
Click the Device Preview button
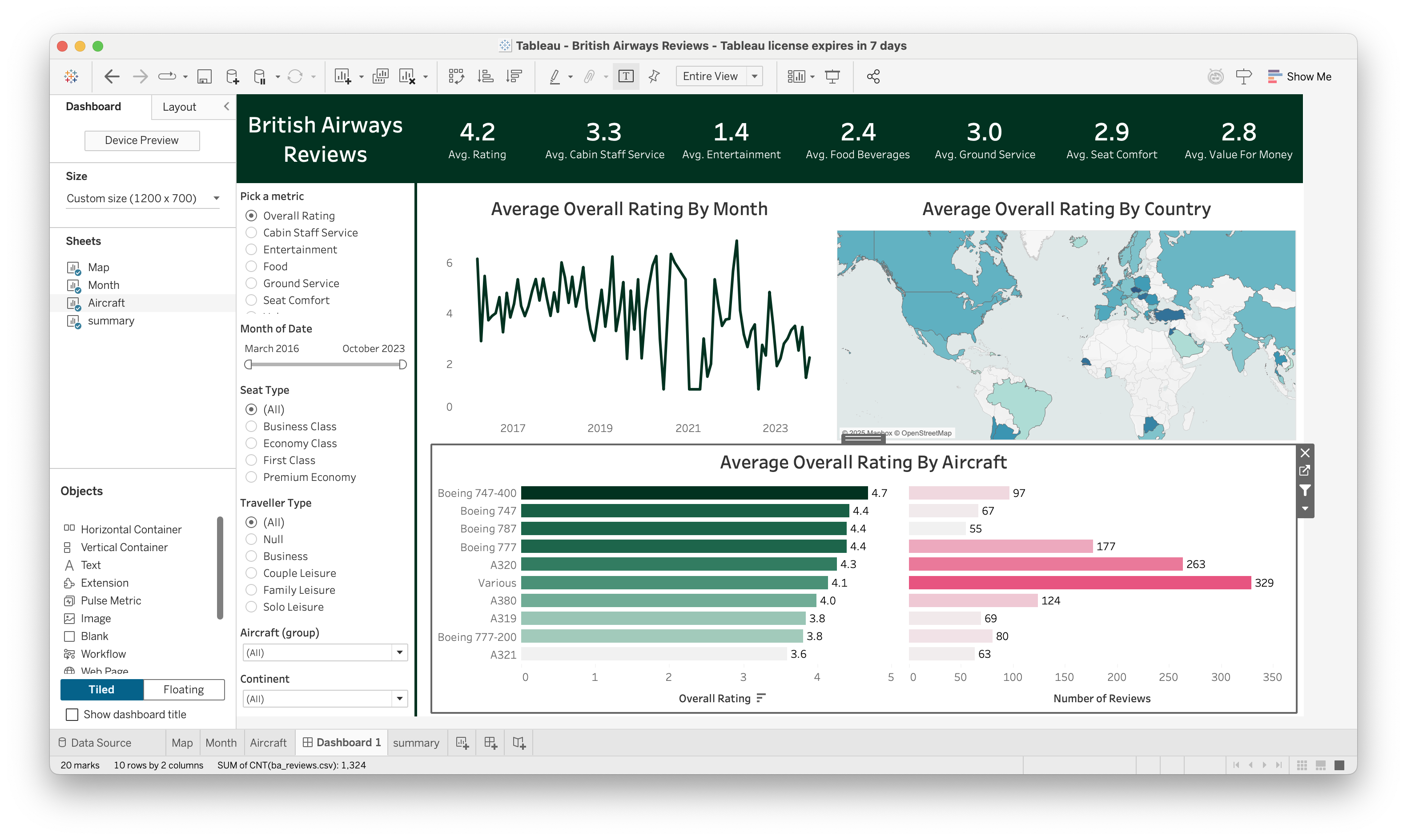coord(141,140)
